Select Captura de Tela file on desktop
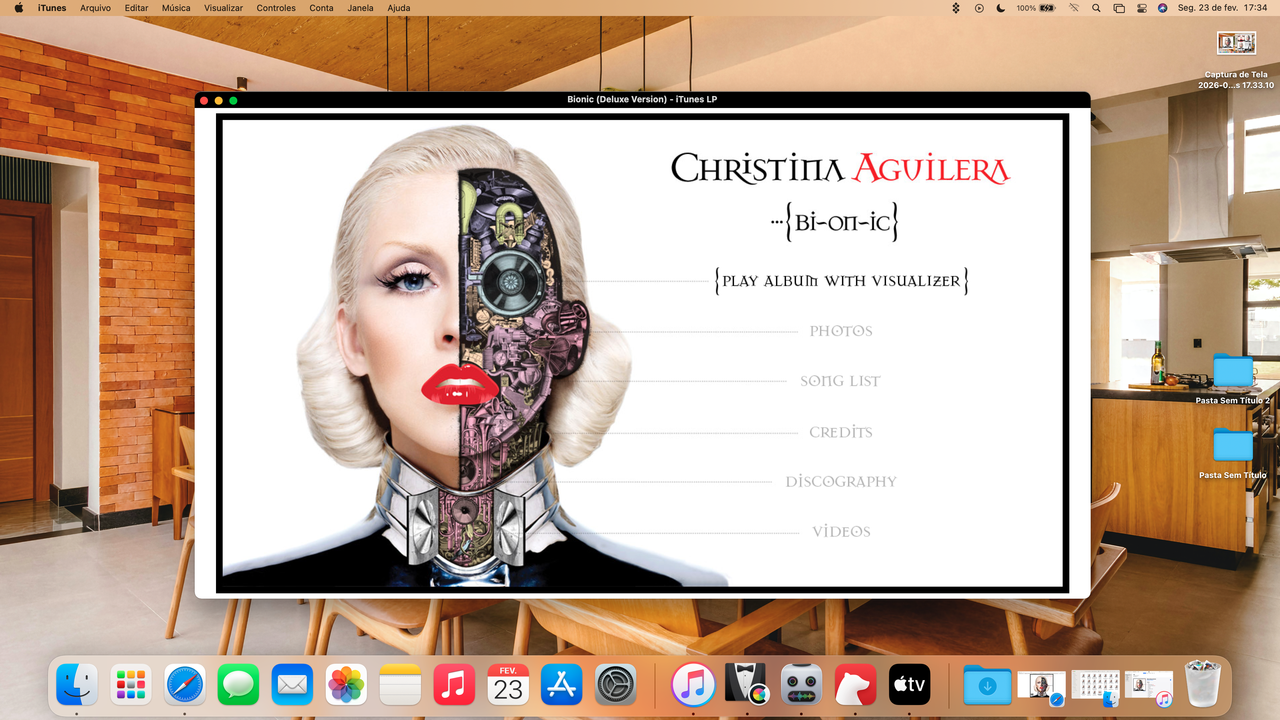This screenshot has width=1280, height=720. [1236, 60]
